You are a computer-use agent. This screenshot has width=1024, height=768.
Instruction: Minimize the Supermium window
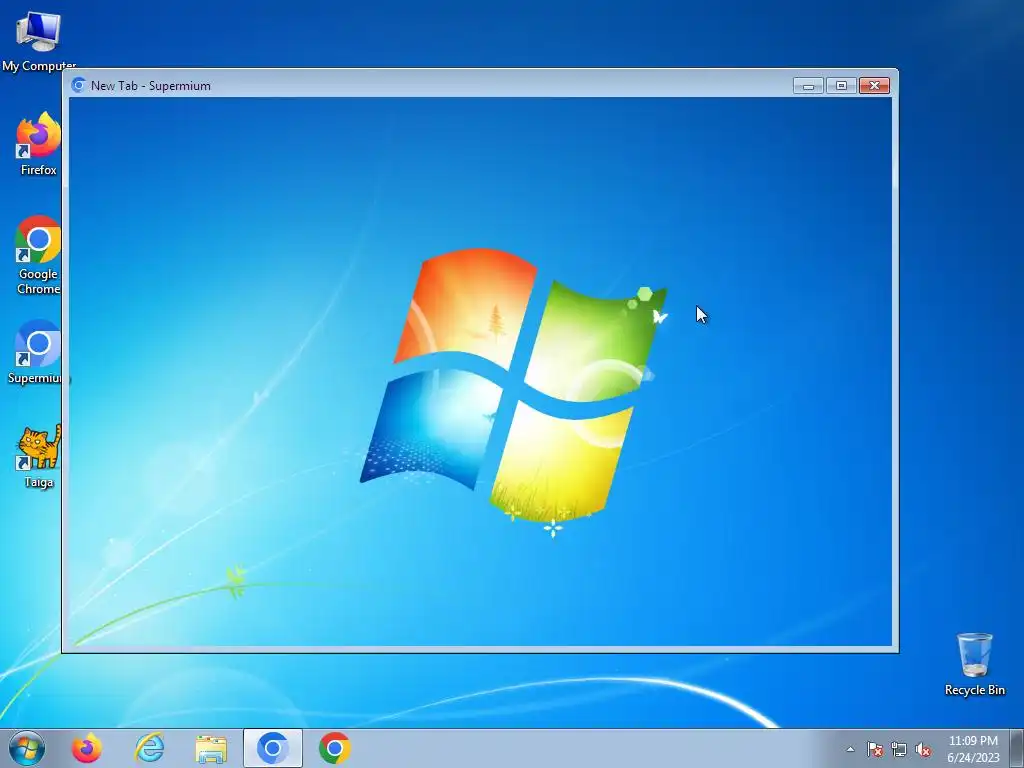808,86
